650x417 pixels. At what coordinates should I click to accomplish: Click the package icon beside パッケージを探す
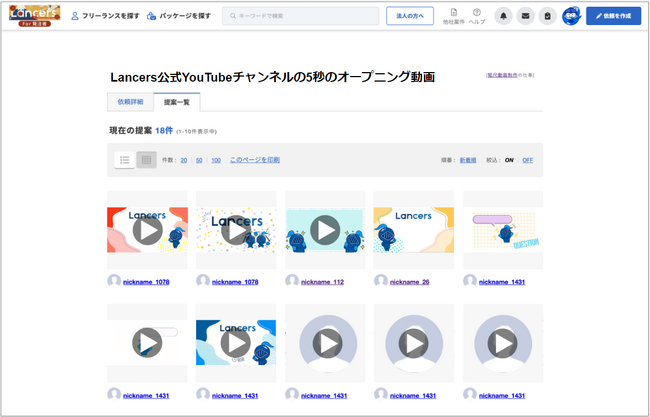(152, 16)
